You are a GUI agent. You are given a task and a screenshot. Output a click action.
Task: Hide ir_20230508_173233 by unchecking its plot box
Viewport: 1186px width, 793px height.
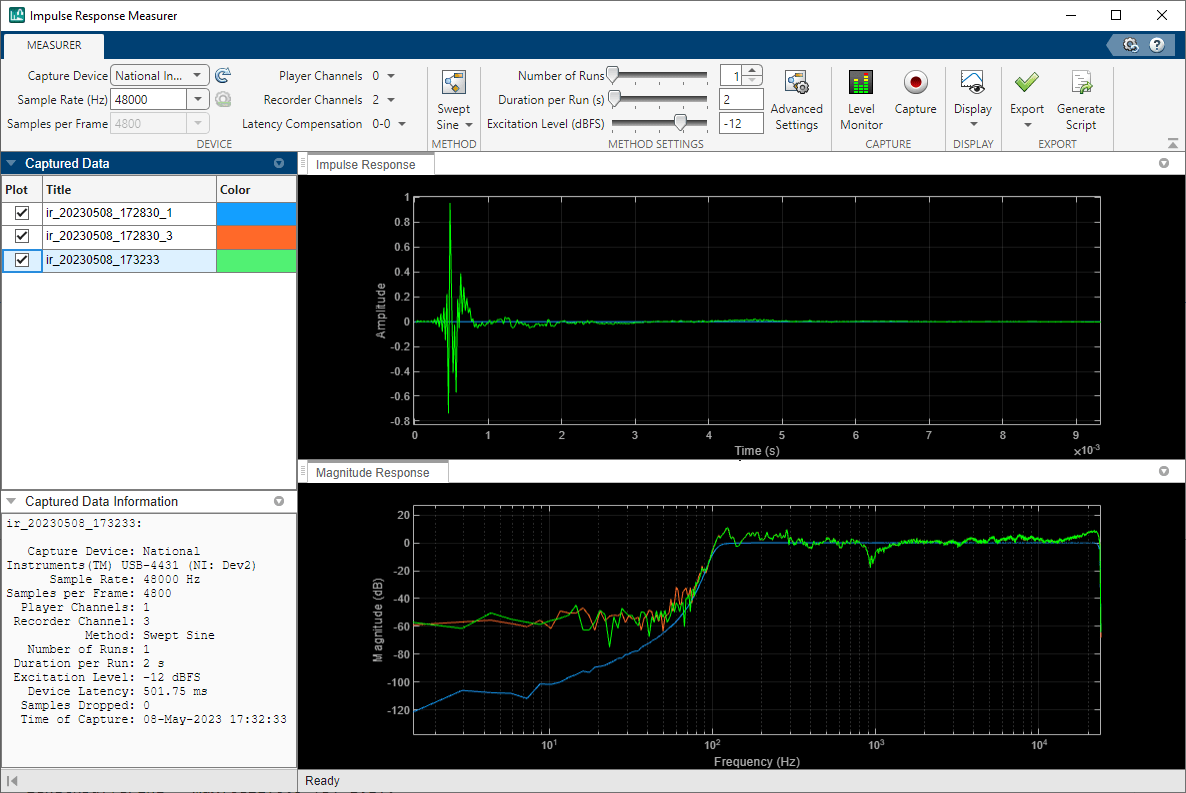[x=22, y=260]
